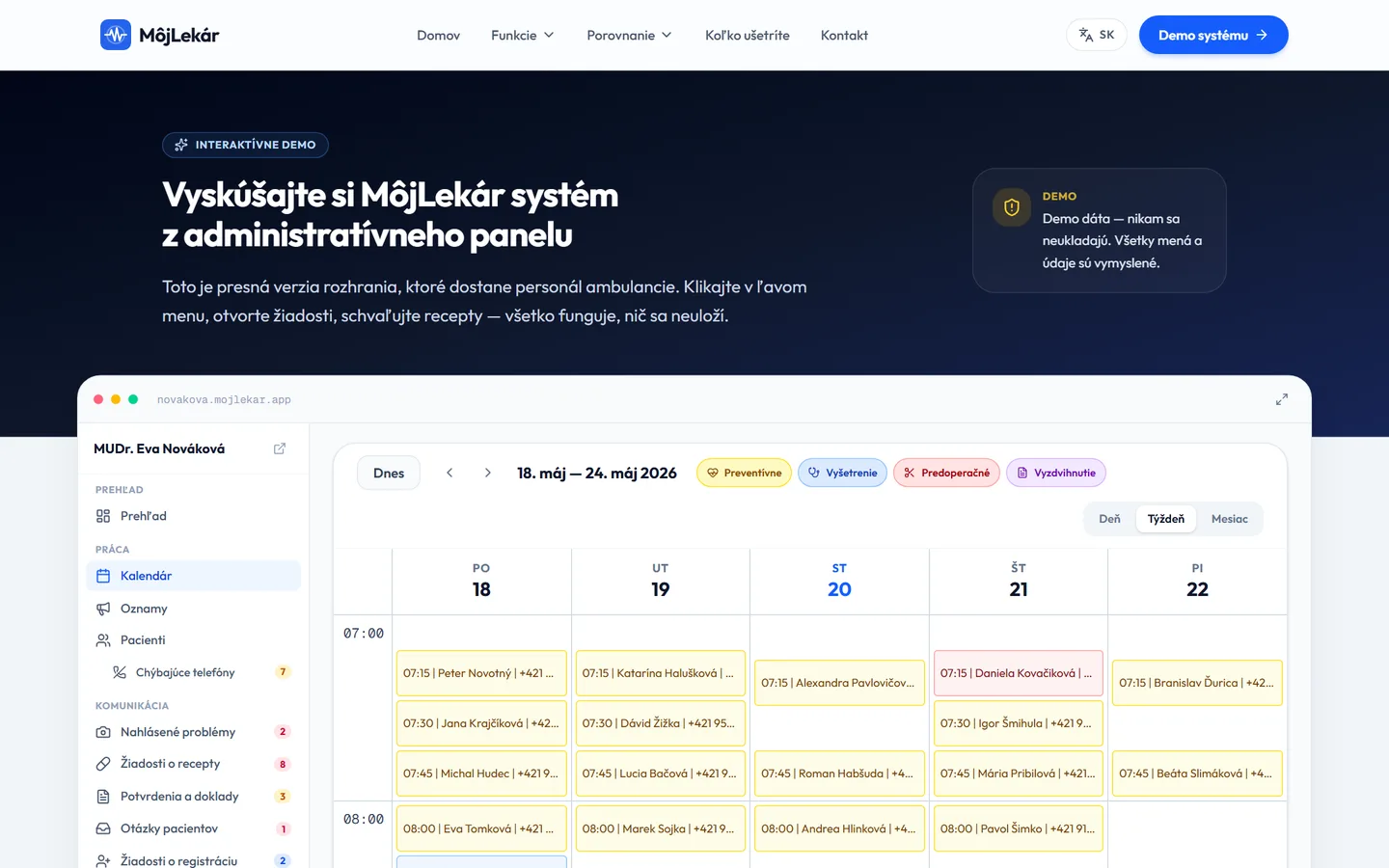The width and height of the screenshot is (1389, 868).
Task: Click the Otázky pacientov inbox icon
Action: (103, 828)
